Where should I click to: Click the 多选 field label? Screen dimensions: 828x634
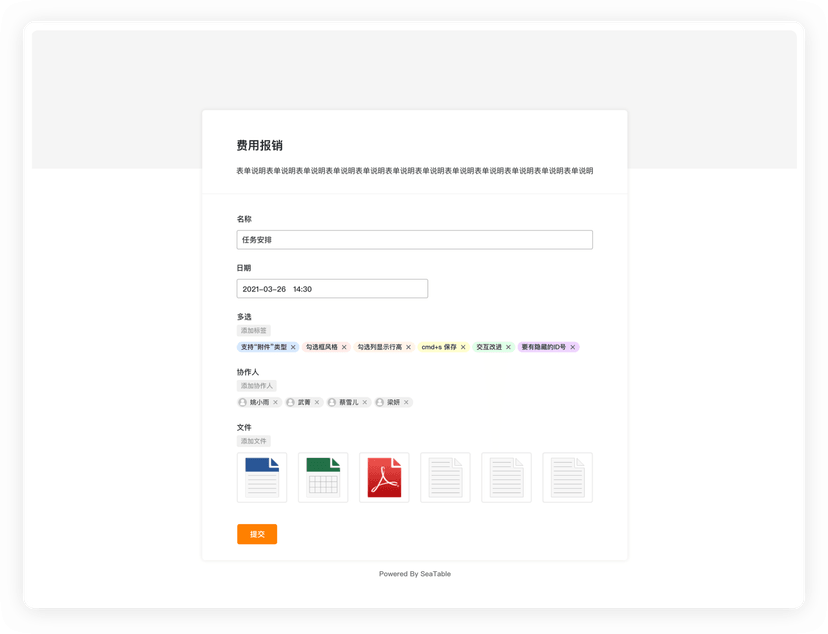244,317
